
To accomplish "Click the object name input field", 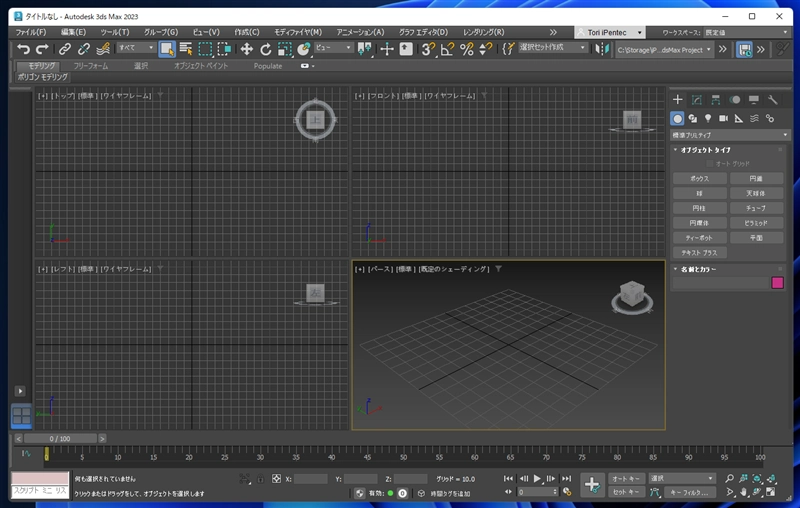I will point(720,283).
